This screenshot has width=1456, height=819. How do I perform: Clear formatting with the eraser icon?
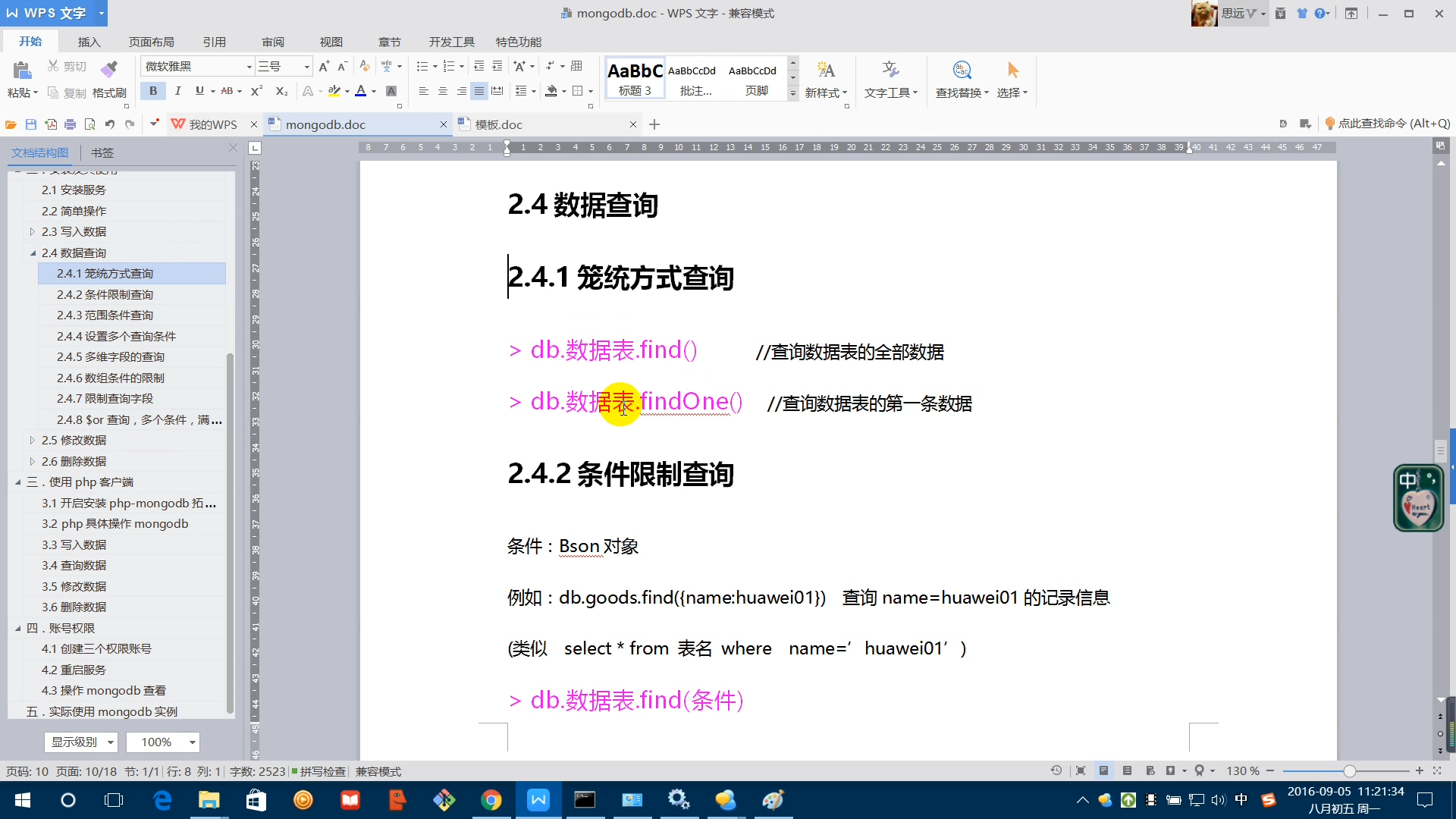[365, 67]
